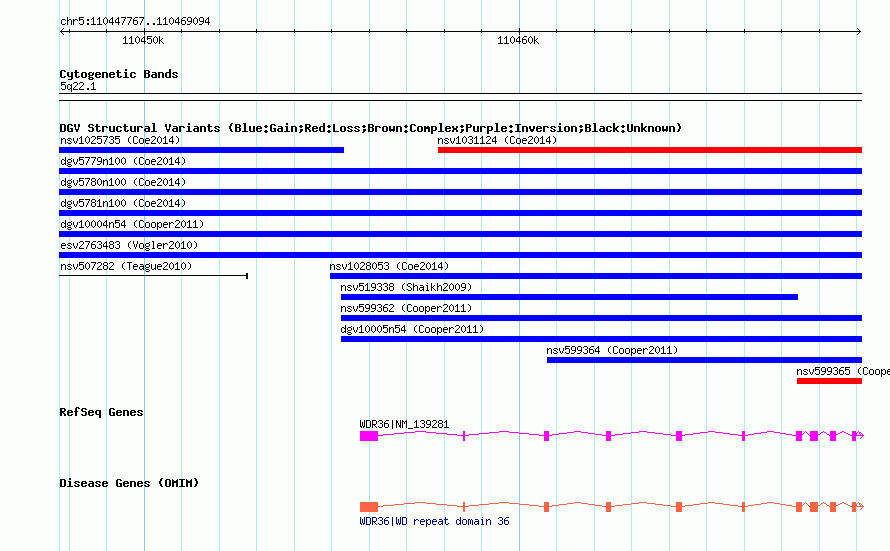Select the blue bar under nsv519338
The image size is (890, 551).
(569, 297)
